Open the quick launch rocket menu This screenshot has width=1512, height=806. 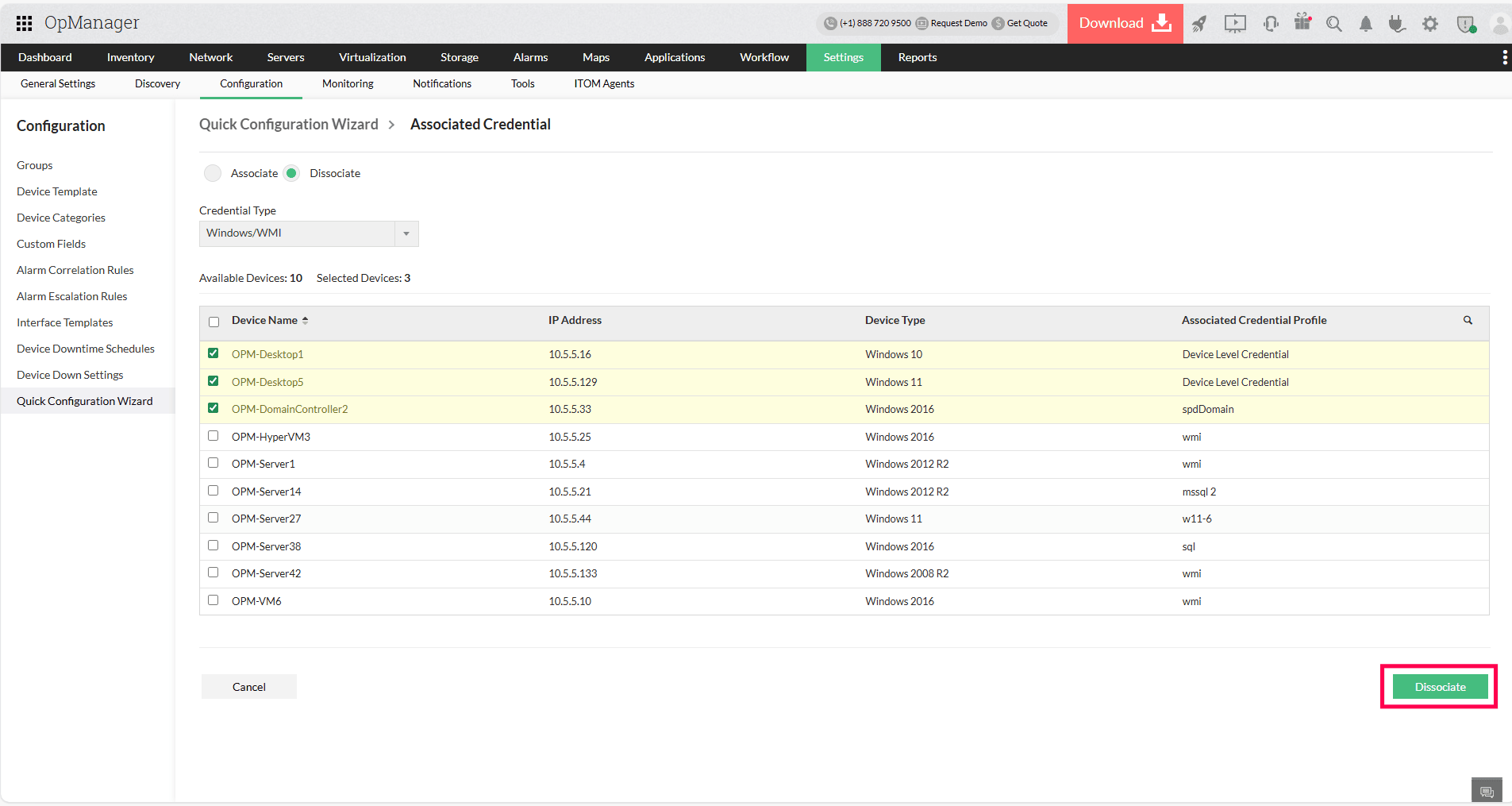pos(1199,24)
